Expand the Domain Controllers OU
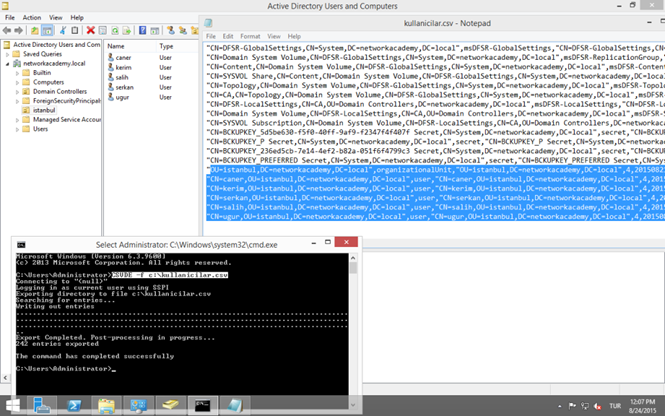 17,92
